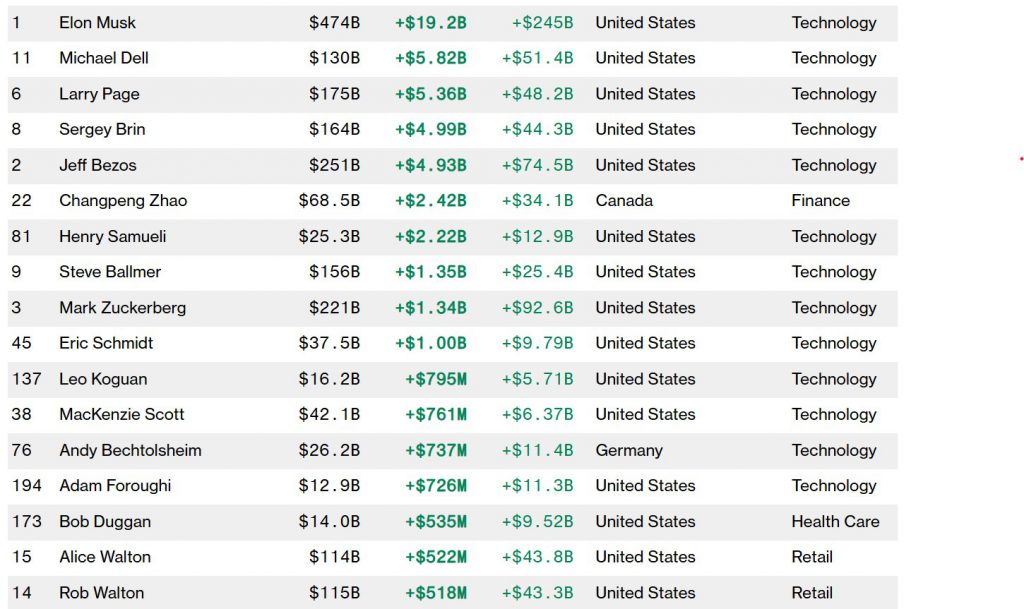Select Leo Koguan in the table
Viewport: 1024px width, 609px height.
tap(103, 379)
